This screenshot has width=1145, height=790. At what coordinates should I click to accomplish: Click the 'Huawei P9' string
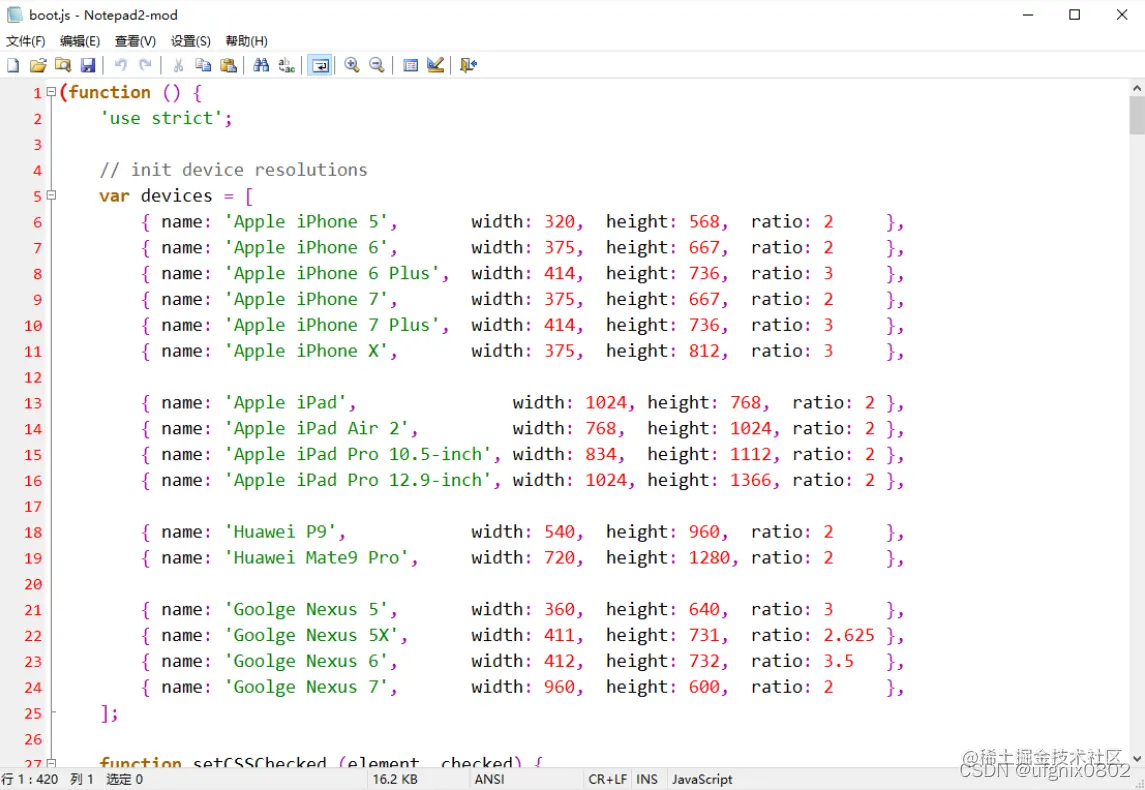(x=280, y=532)
